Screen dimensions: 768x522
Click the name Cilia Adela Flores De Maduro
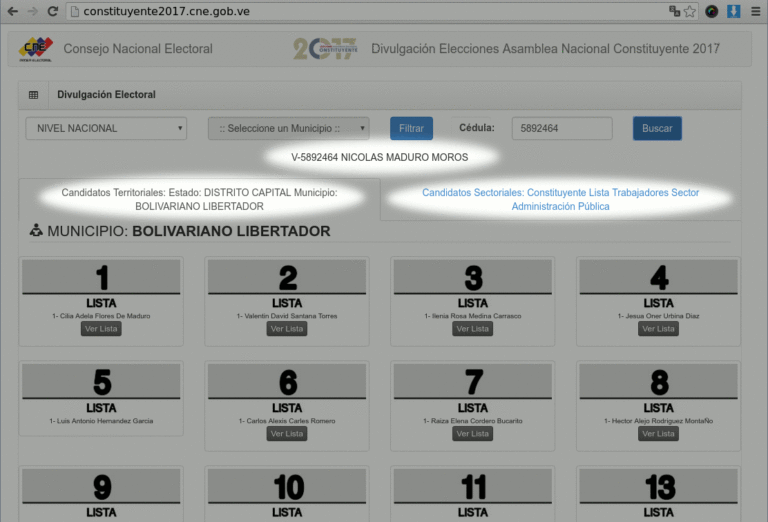[x=105, y=316]
